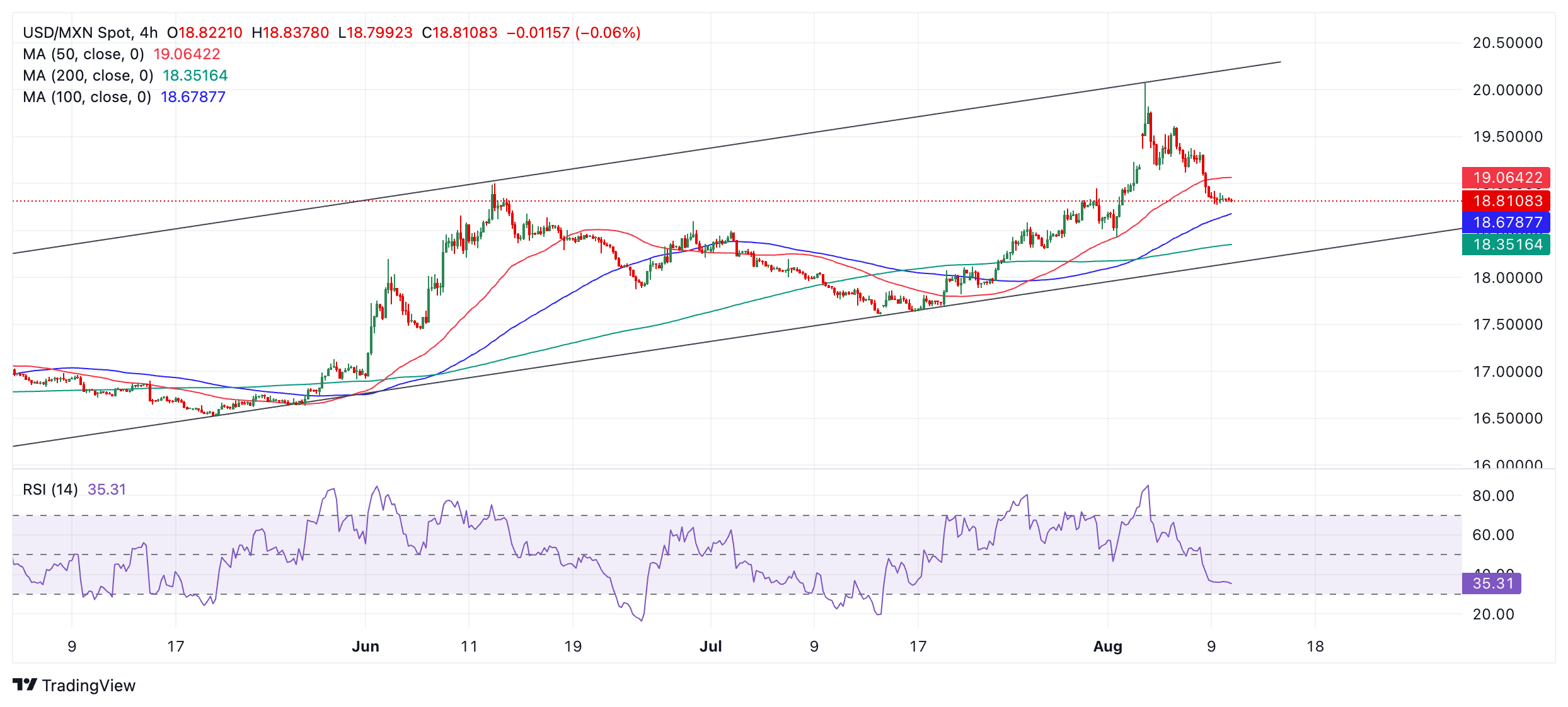Click the Jul date axis label
This screenshot has height=707, width=1568.
point(711,647)
